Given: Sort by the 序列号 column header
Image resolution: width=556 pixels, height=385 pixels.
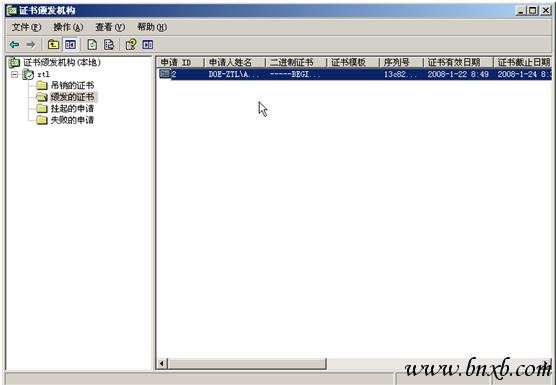Looking at the screenshot, I should [x=401, y=62].
